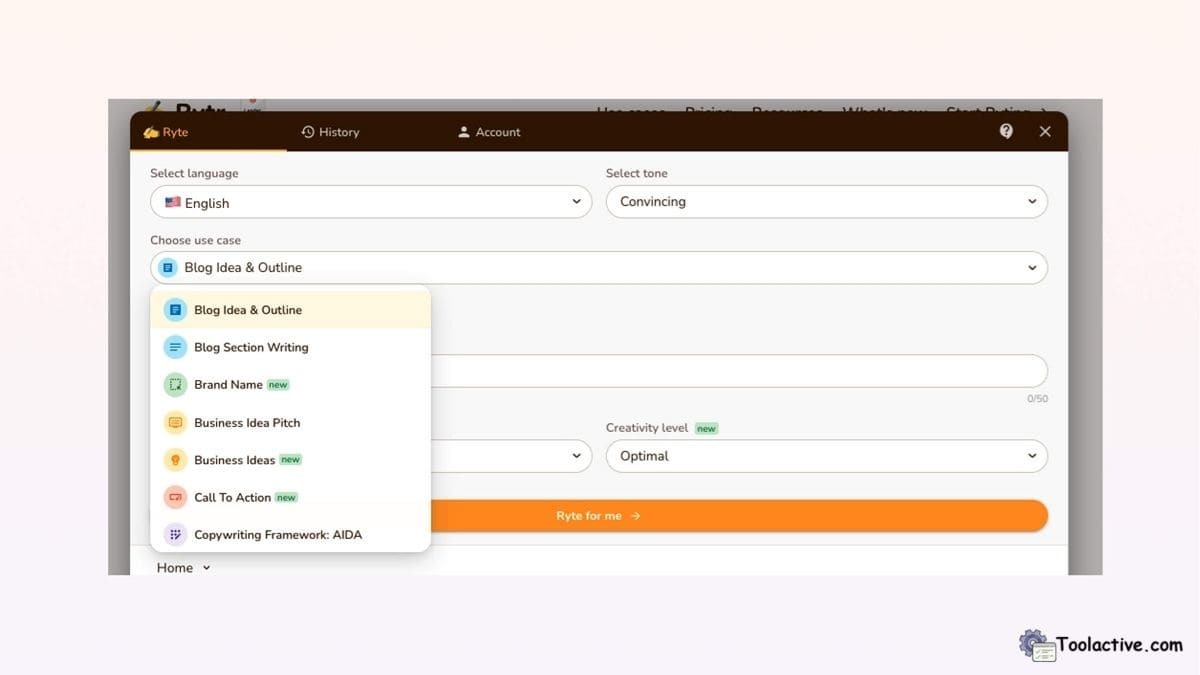The width and height of the screenshot is (1200, 675).
Task: Open the Select language dropdown
Action: pos(371,202)
